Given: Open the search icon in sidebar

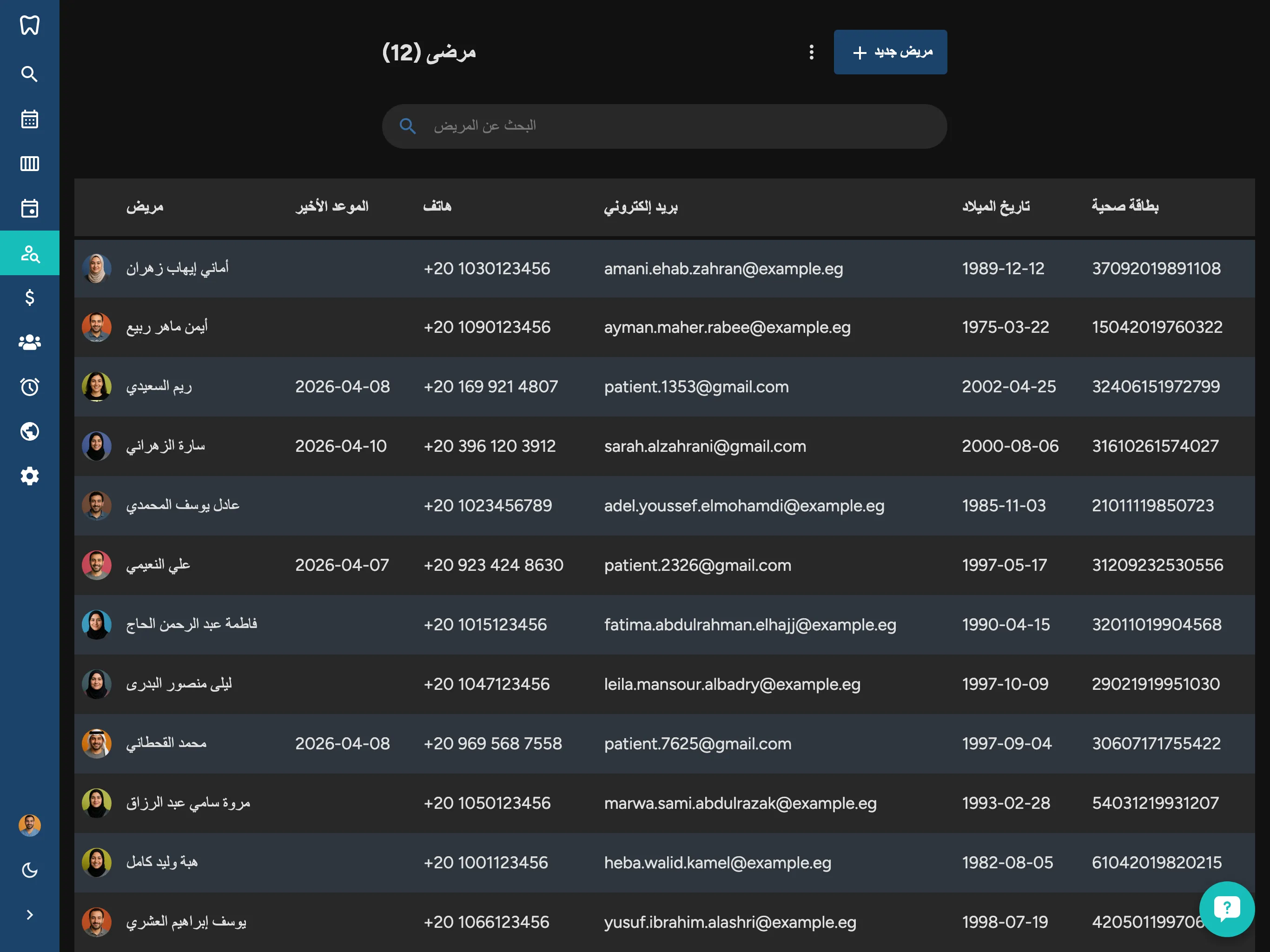Looking at the screenshot, I should (x=29, y=74).
